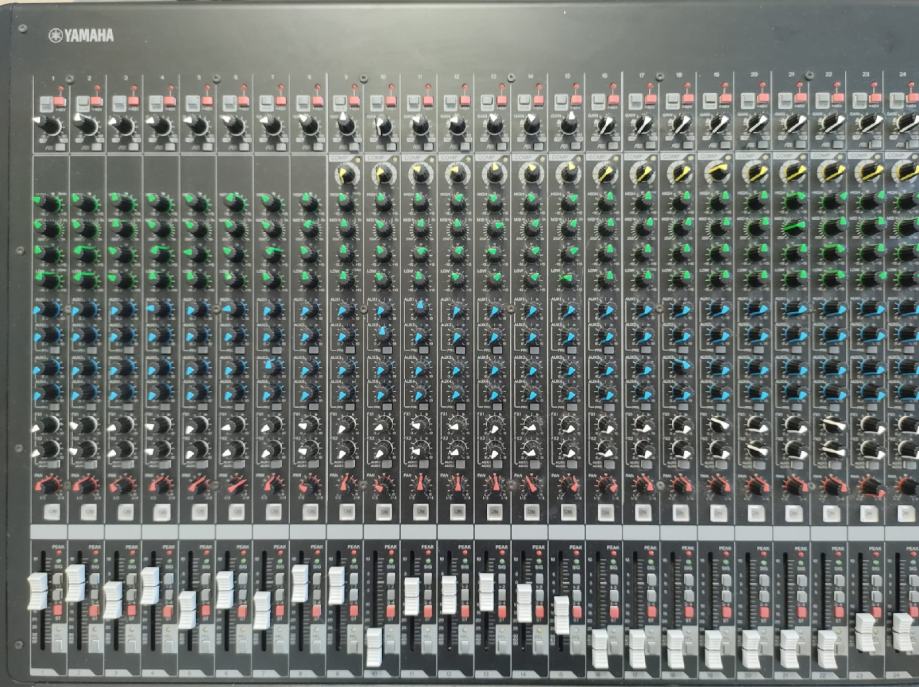Image resolution: width=919 pixels, height=687 pixels.
Task: Click the green LOW EQ knob on channel 2
Action: tap(87, 280)
